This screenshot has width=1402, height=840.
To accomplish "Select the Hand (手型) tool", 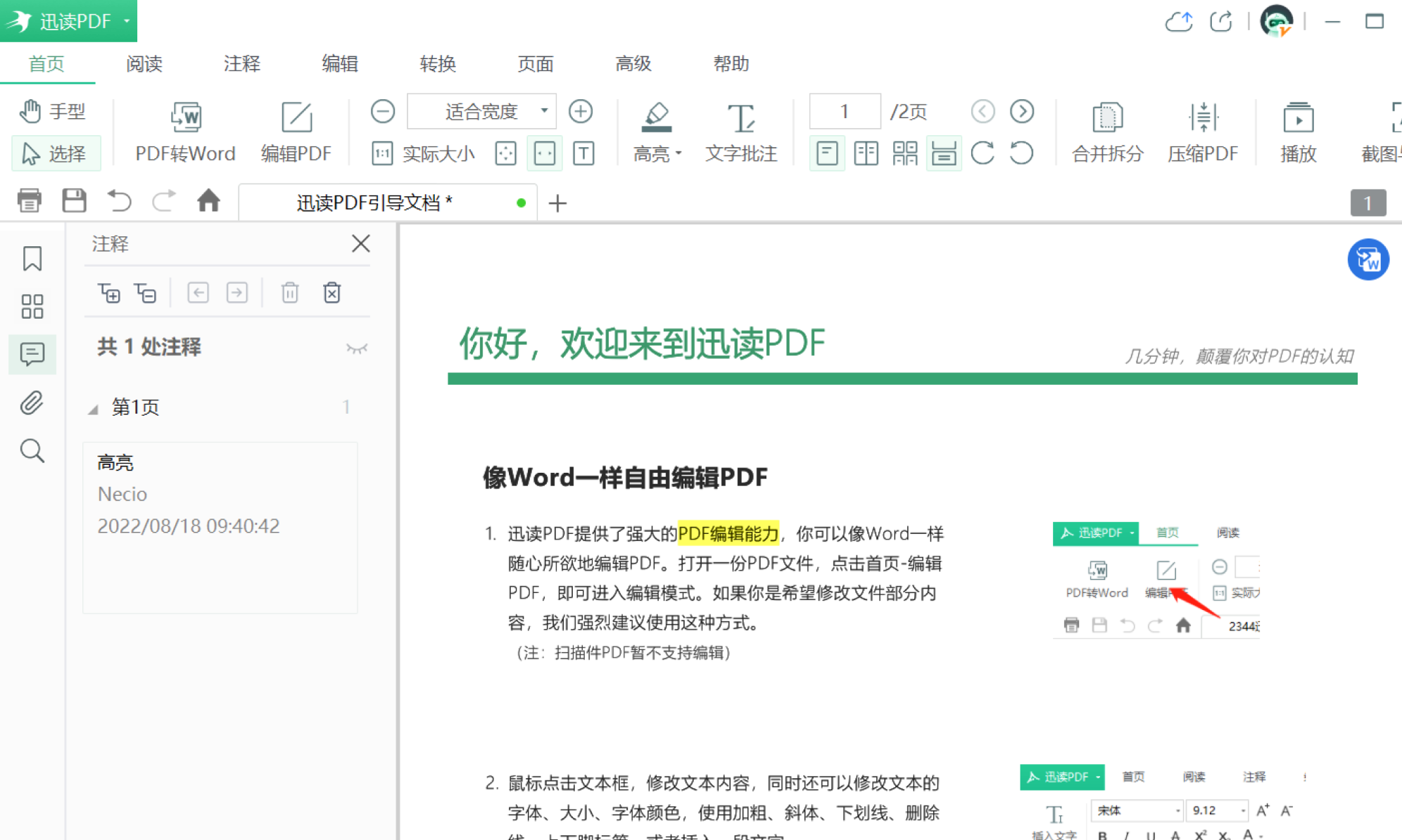I will [53, 111].
